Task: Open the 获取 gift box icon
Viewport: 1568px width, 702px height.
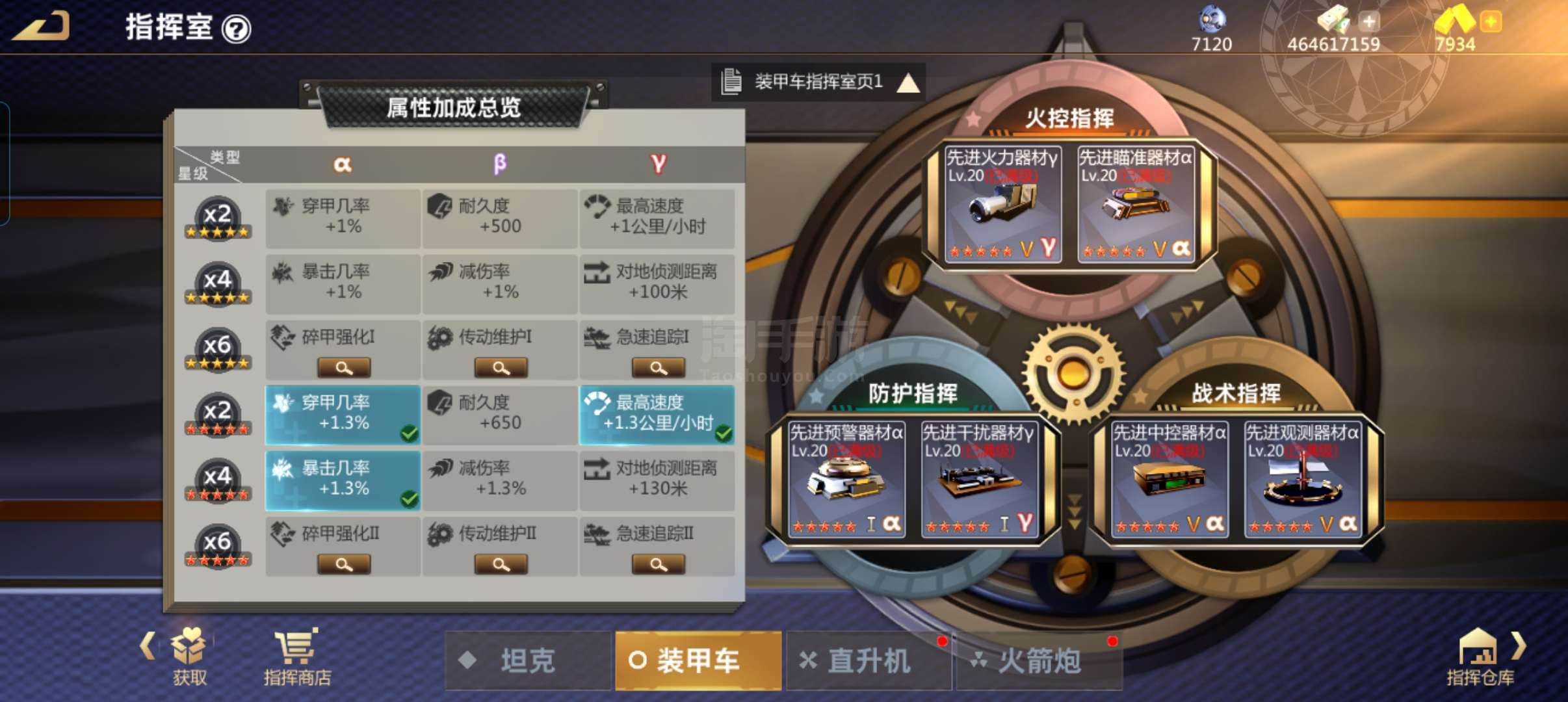Action: click(189, 656)
